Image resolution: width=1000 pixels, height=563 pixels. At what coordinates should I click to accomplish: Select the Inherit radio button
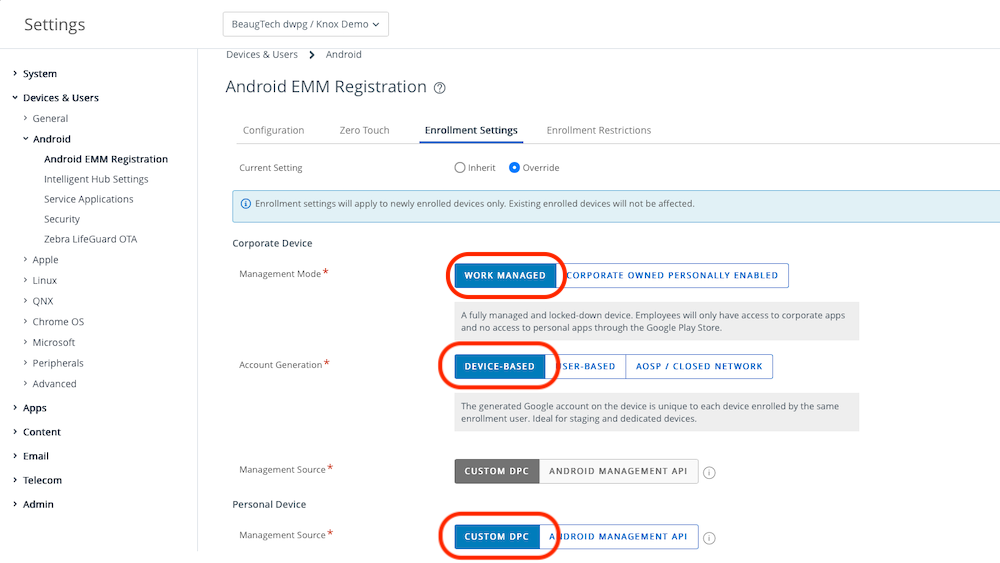(x=460, y=168)
